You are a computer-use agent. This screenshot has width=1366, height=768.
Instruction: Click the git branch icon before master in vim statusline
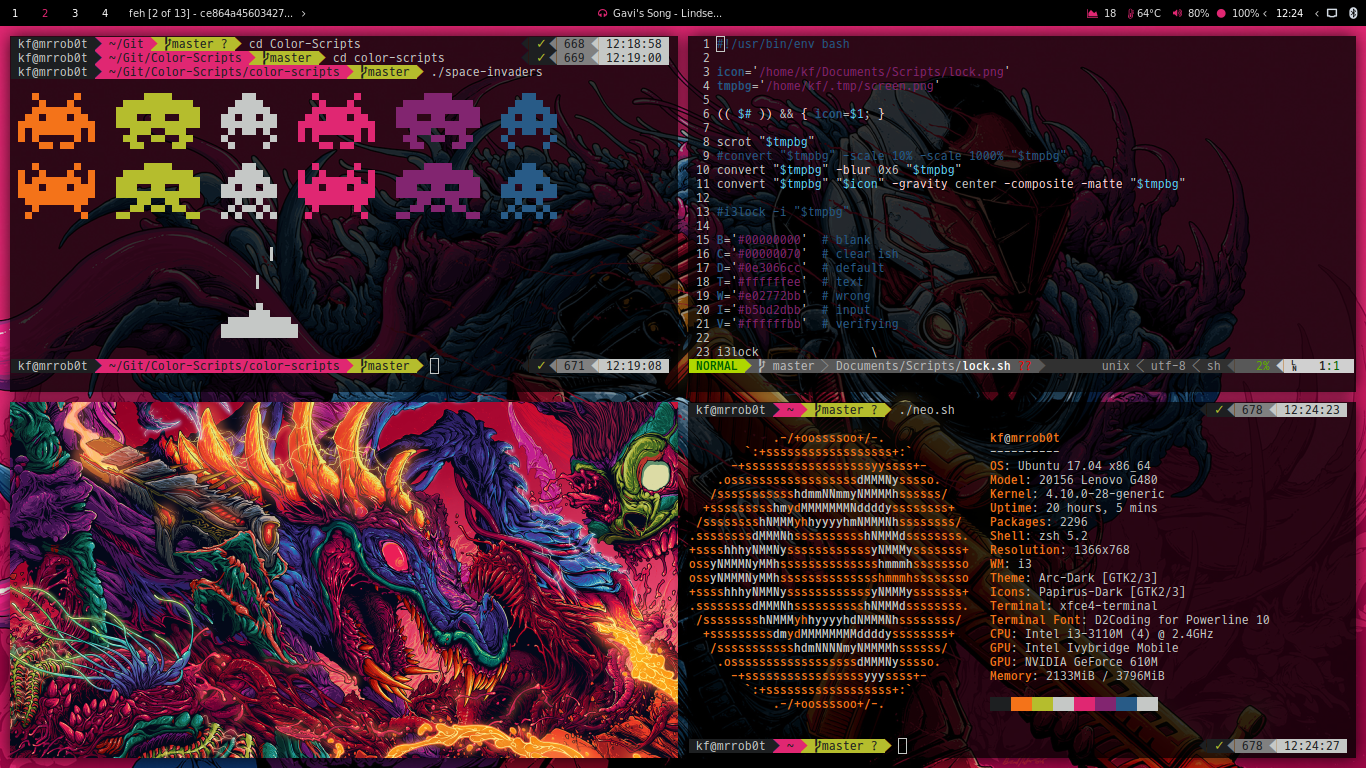pyautogui.click(x=760, y=366)
